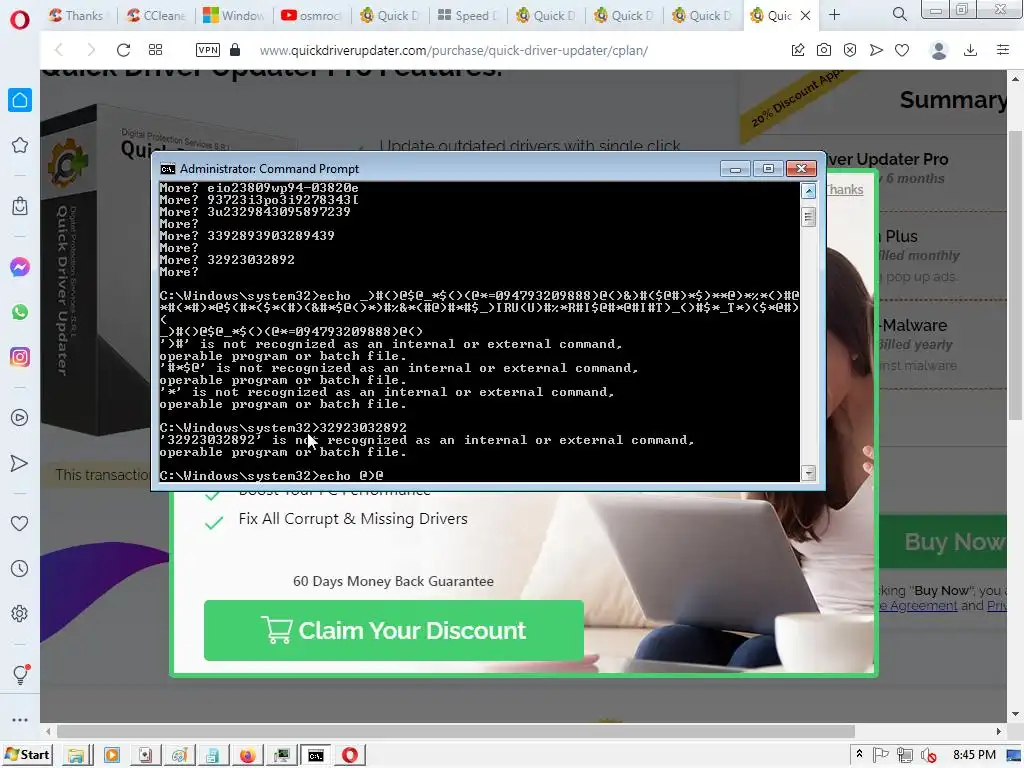The image size is (1024, 768).
Task: Open Instagram in the sidebar
Action: pos(20,357)
